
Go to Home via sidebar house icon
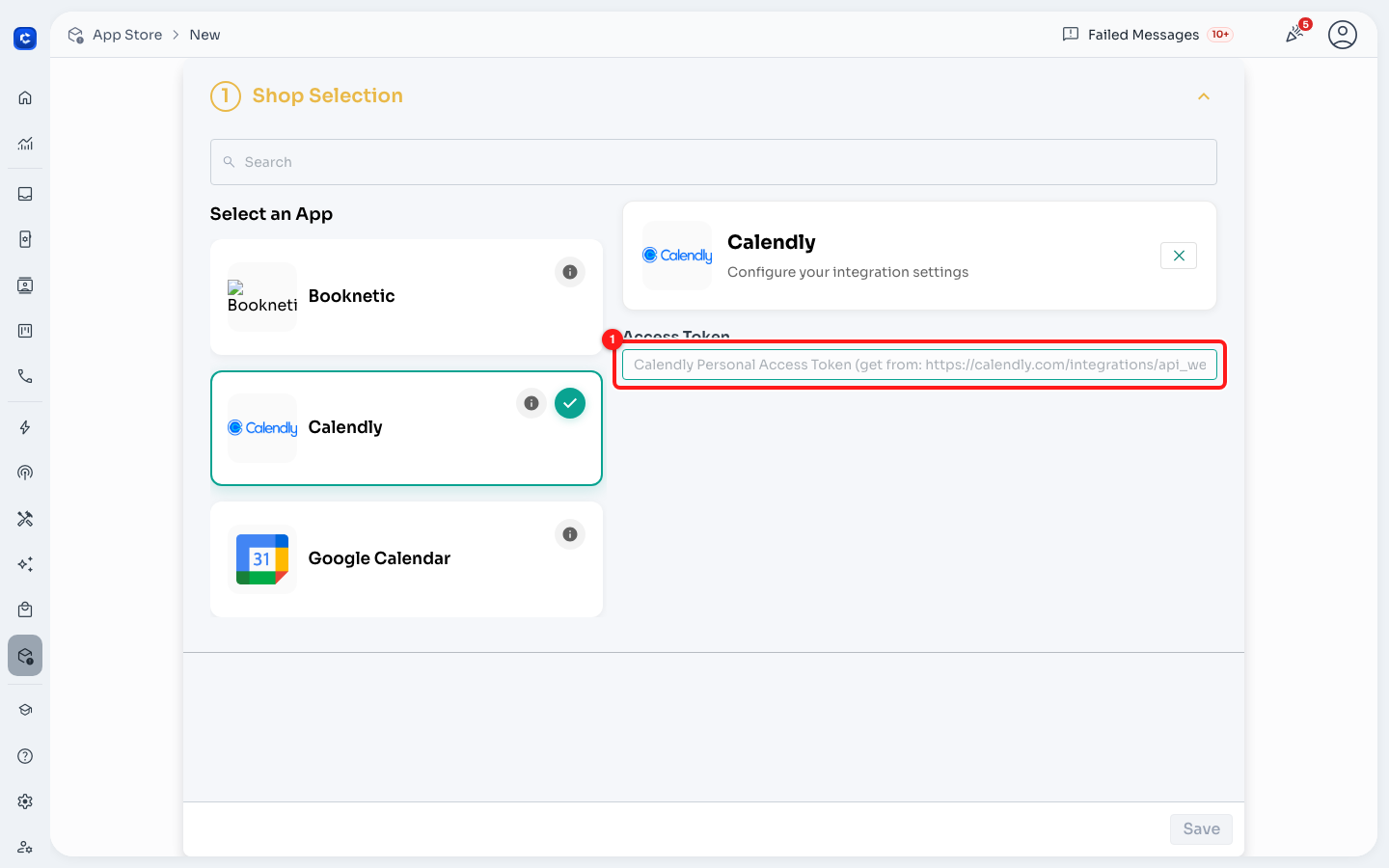[x=25, y=97]
